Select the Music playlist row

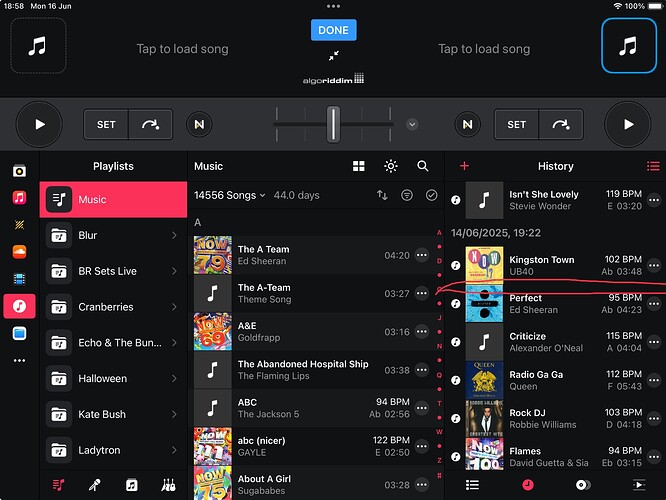113,200
